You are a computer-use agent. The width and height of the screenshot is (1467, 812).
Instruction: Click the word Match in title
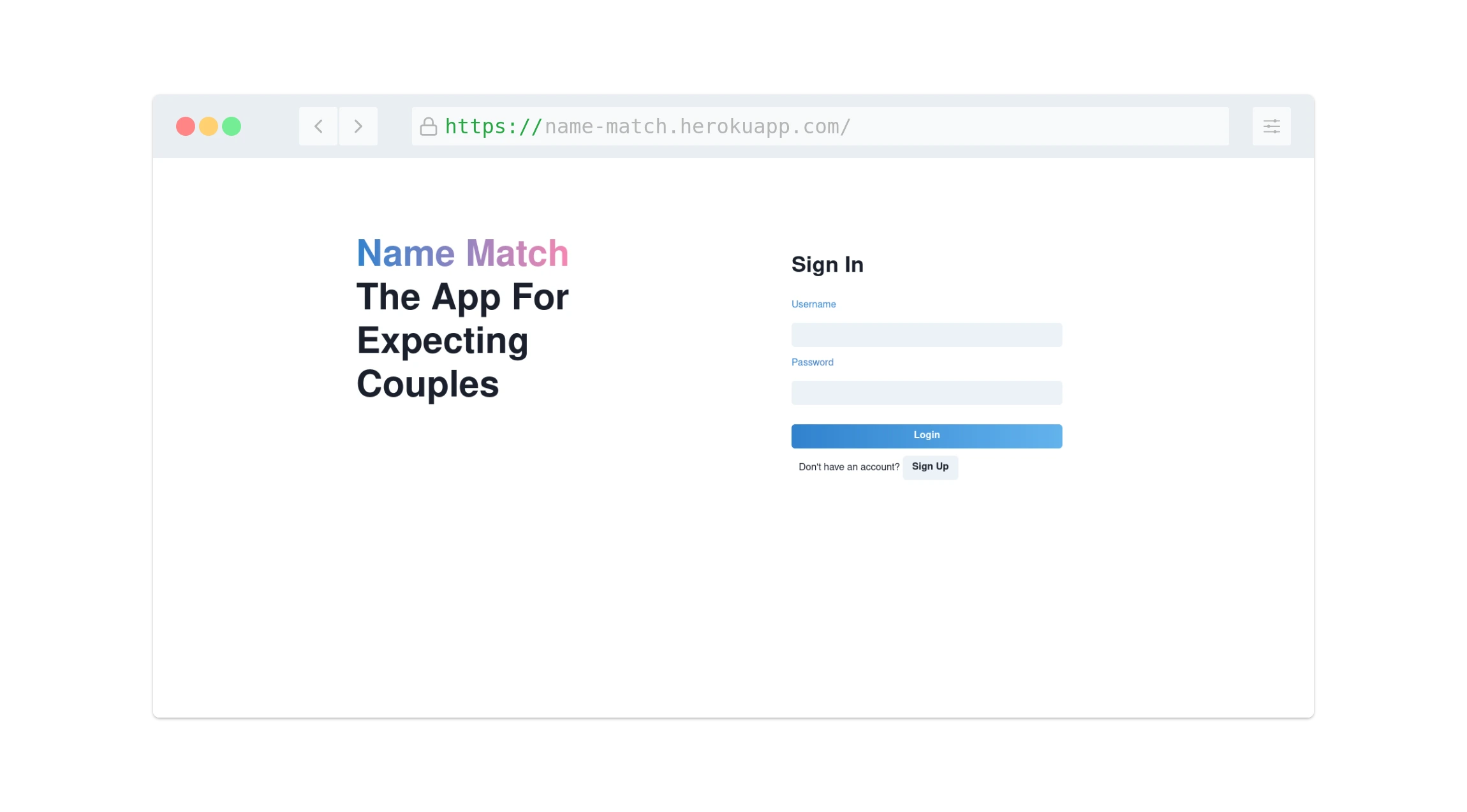tap(517, 253)
